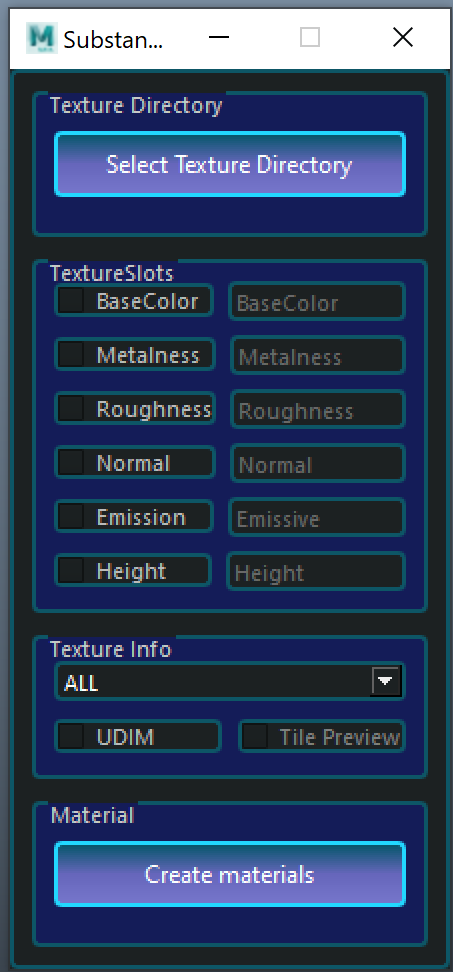Viewport: 453px width, 972px height.
Task: Minimize the Substance window
Action: tap(219, 38)
